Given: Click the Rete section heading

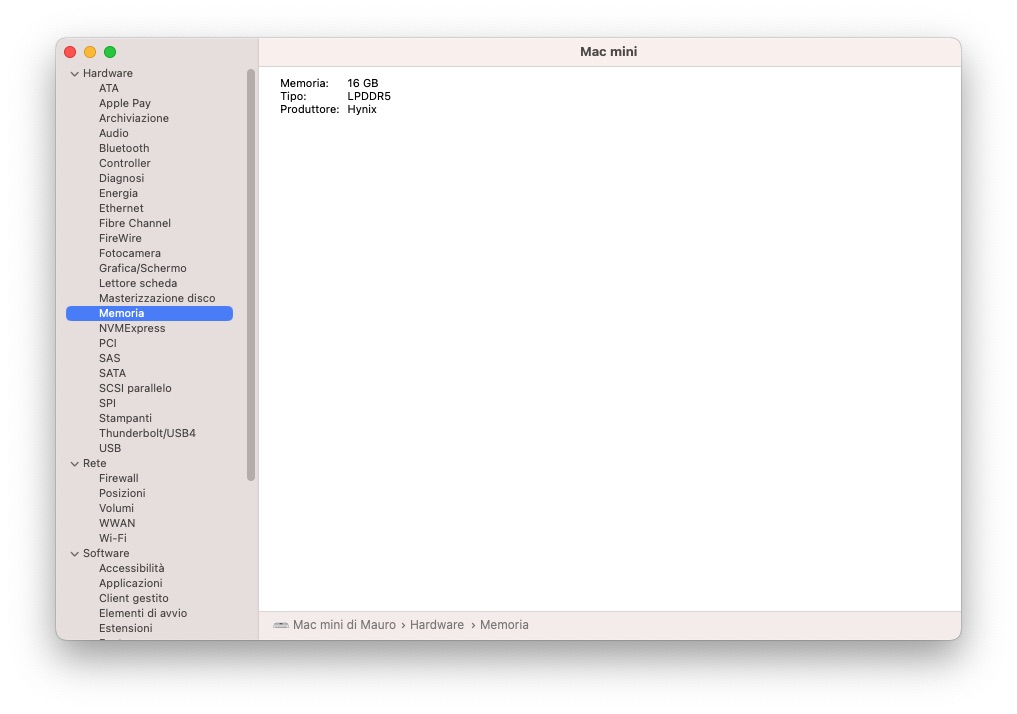Looking at the screenshot, I should point(94,463).
